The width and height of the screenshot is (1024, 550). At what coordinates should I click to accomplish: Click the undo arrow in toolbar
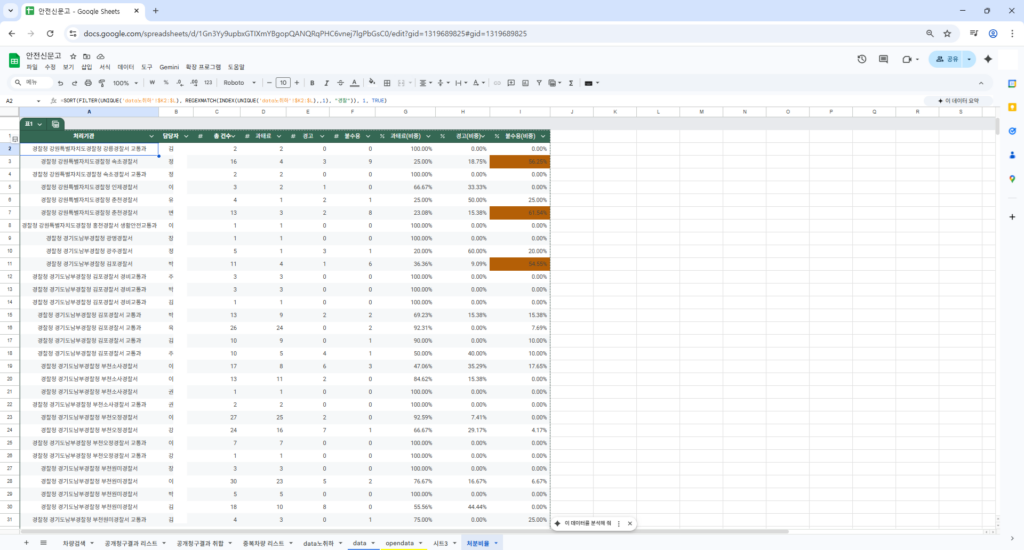pos(60,82)
